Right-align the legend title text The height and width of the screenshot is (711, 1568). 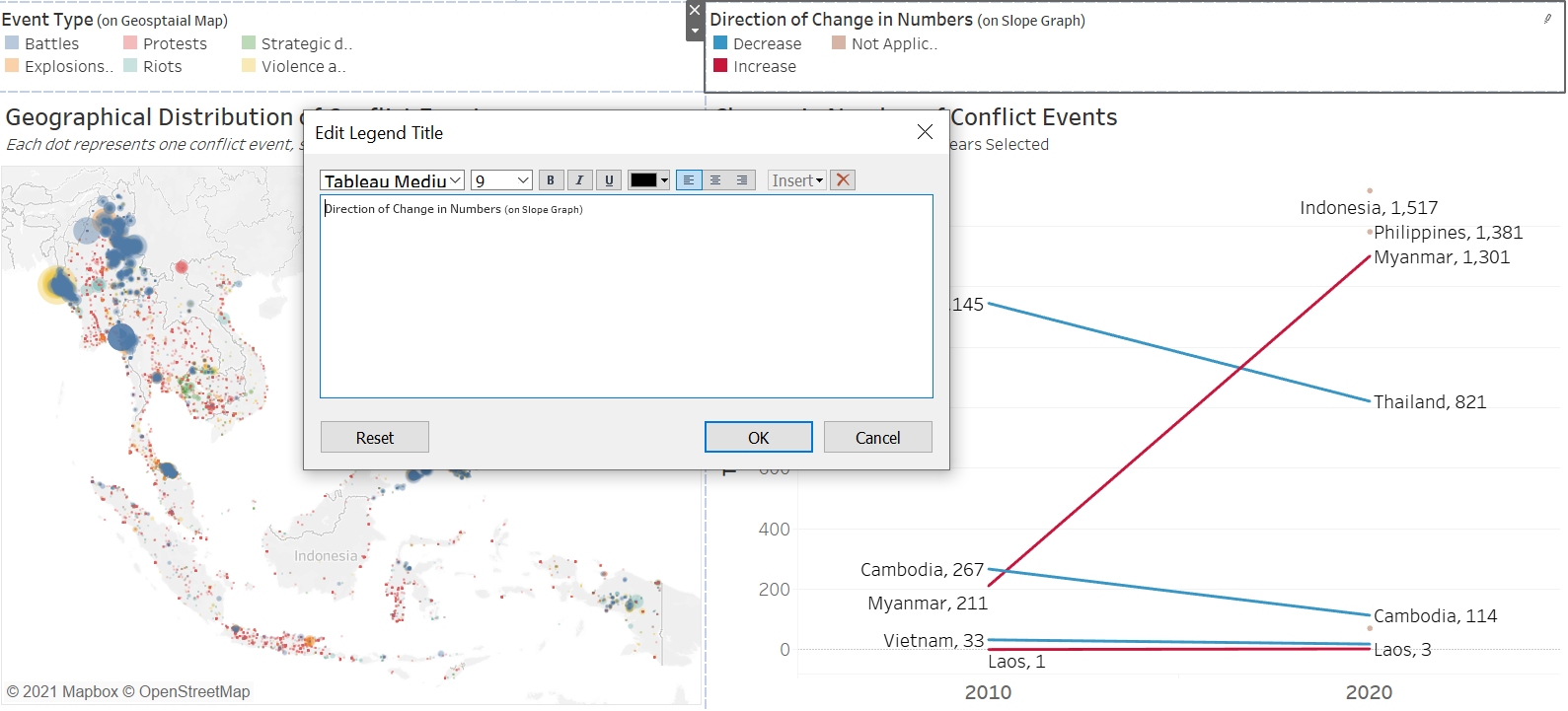tap(742, 180)
